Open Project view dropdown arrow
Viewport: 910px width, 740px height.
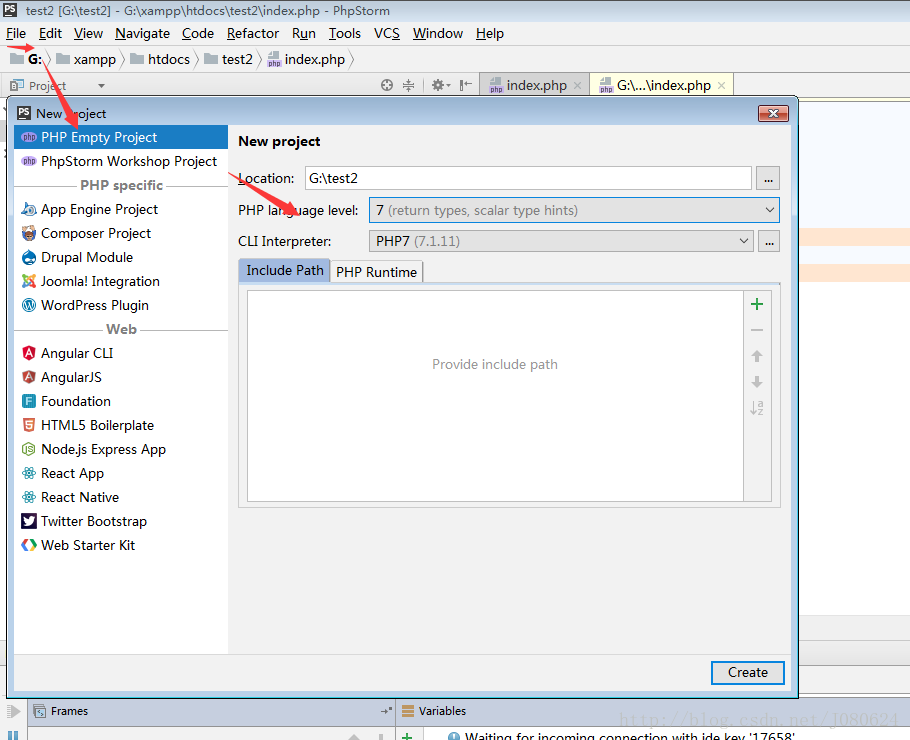(x=101, y=86)
